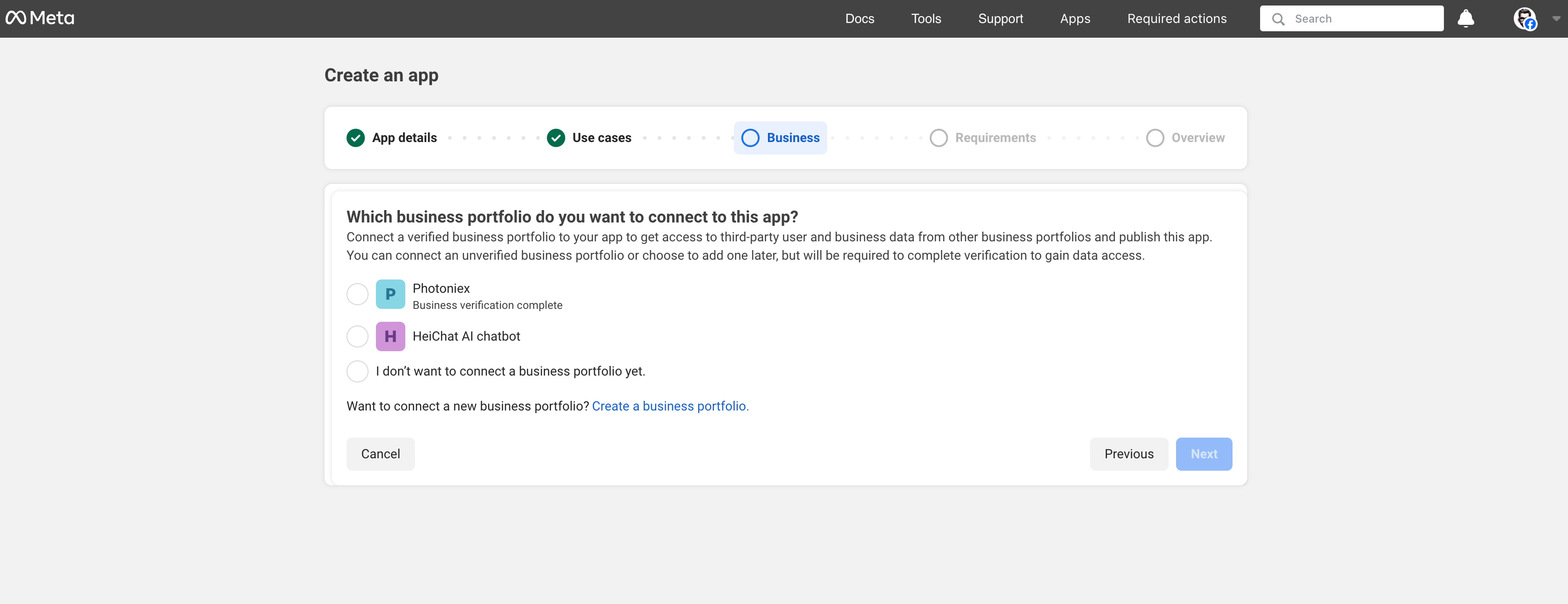The image size is (1568, 604).
Task: Go to Required actions
Action: (1176, 19)
